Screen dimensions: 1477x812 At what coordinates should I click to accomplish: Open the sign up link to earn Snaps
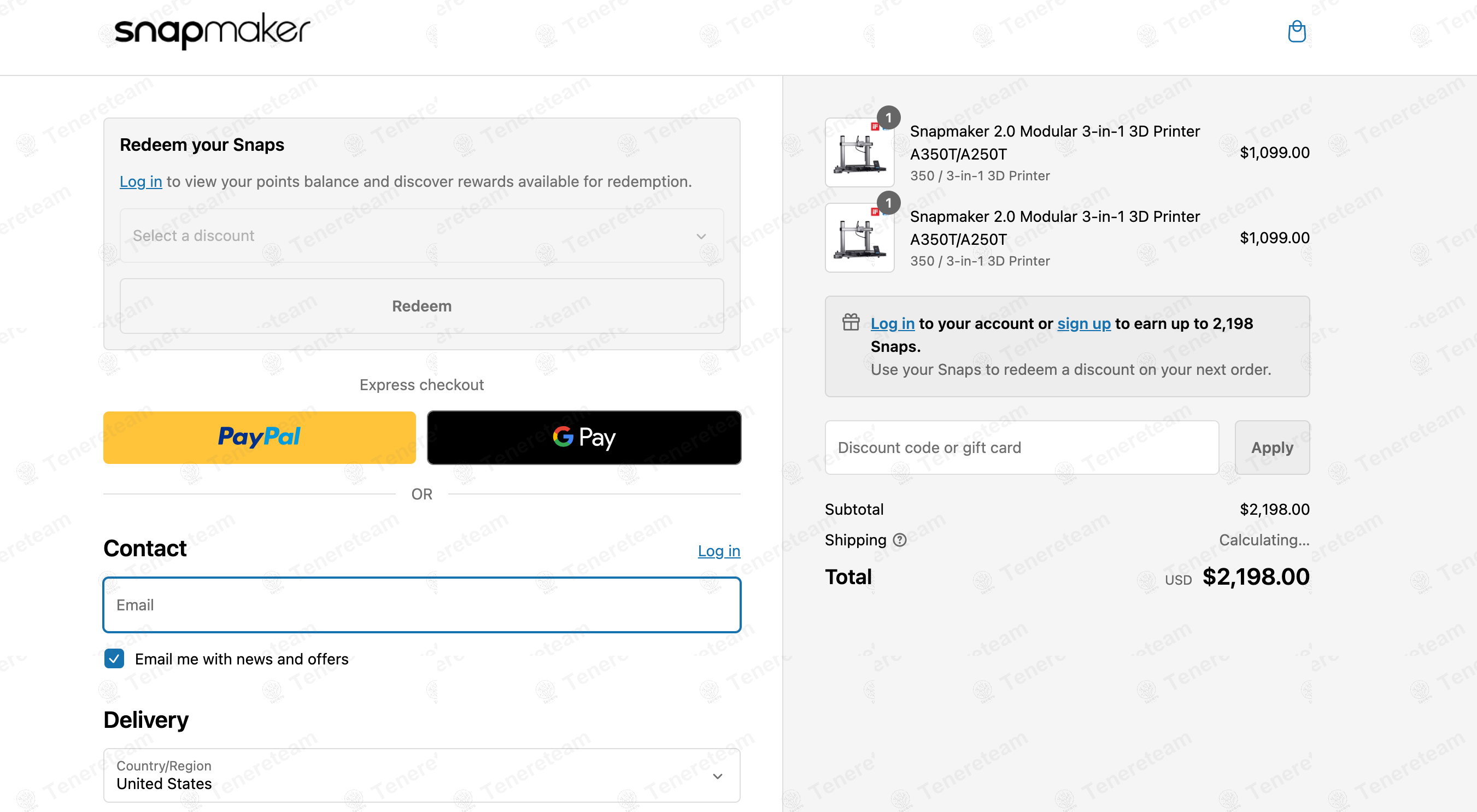pyautogui.click(x=1083, y=324)
